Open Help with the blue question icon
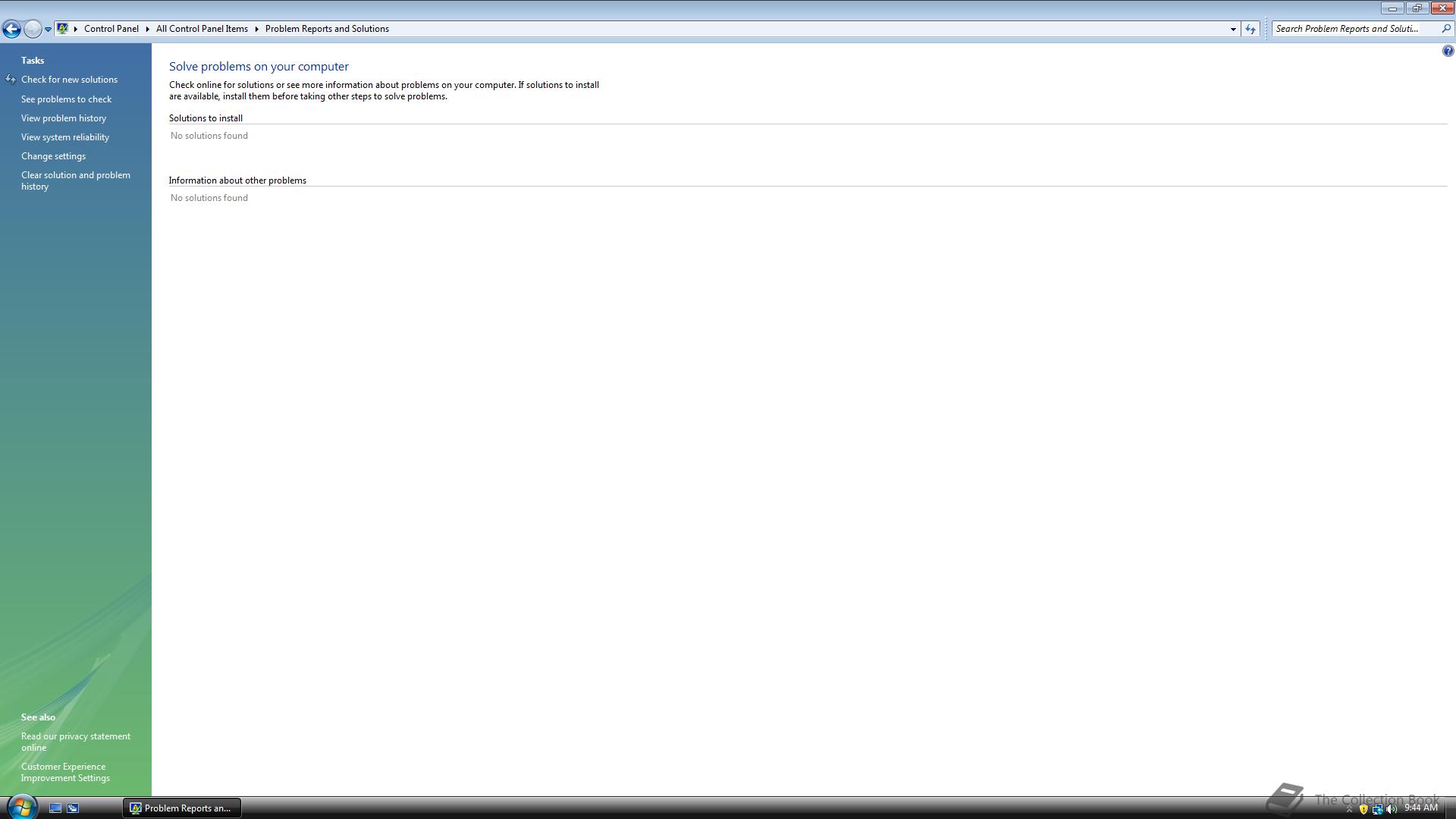Screen dimensions: 1456x819 [1448, 51]
